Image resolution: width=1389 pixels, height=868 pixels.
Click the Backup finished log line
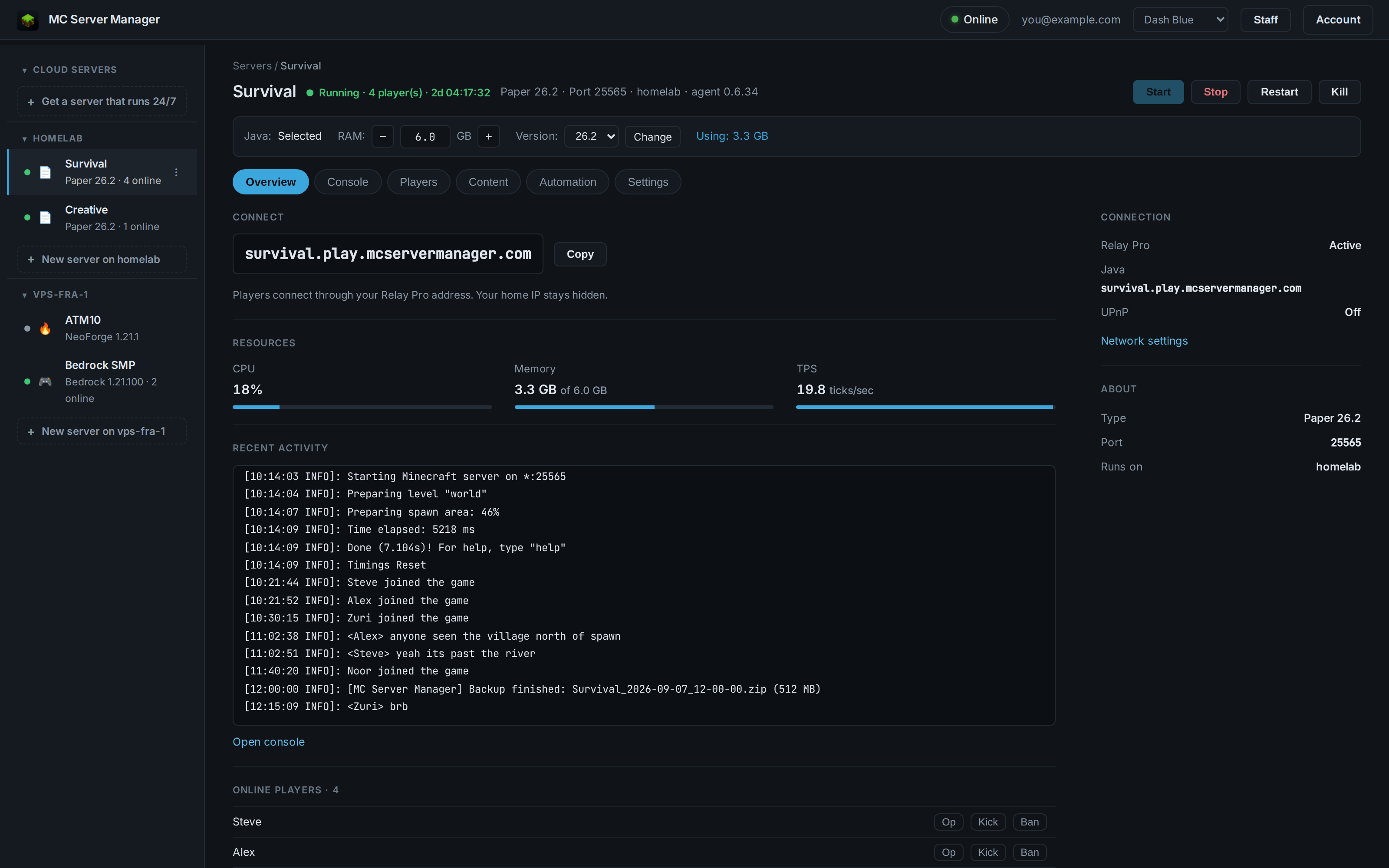click(532, 689)
